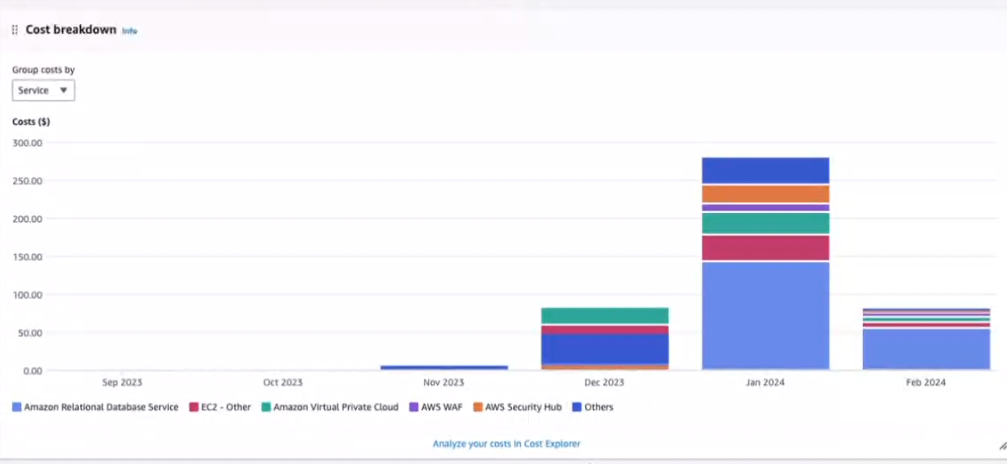Select the AWS Security Hub legend item
Image resolution: width=1007 pixels, height=464 pixels.
pos(516,407)
